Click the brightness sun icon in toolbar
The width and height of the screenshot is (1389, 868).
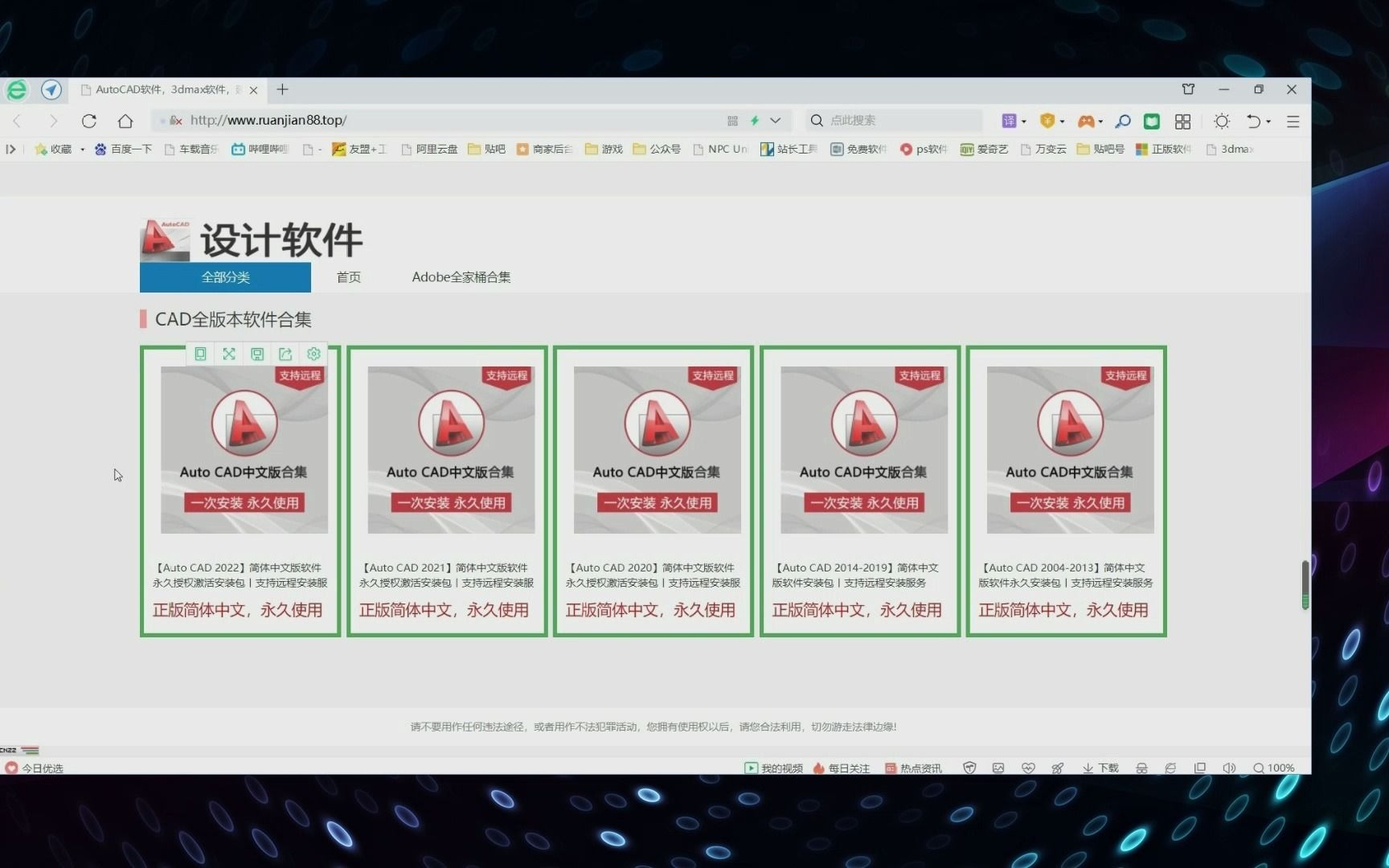[1221, 121]
